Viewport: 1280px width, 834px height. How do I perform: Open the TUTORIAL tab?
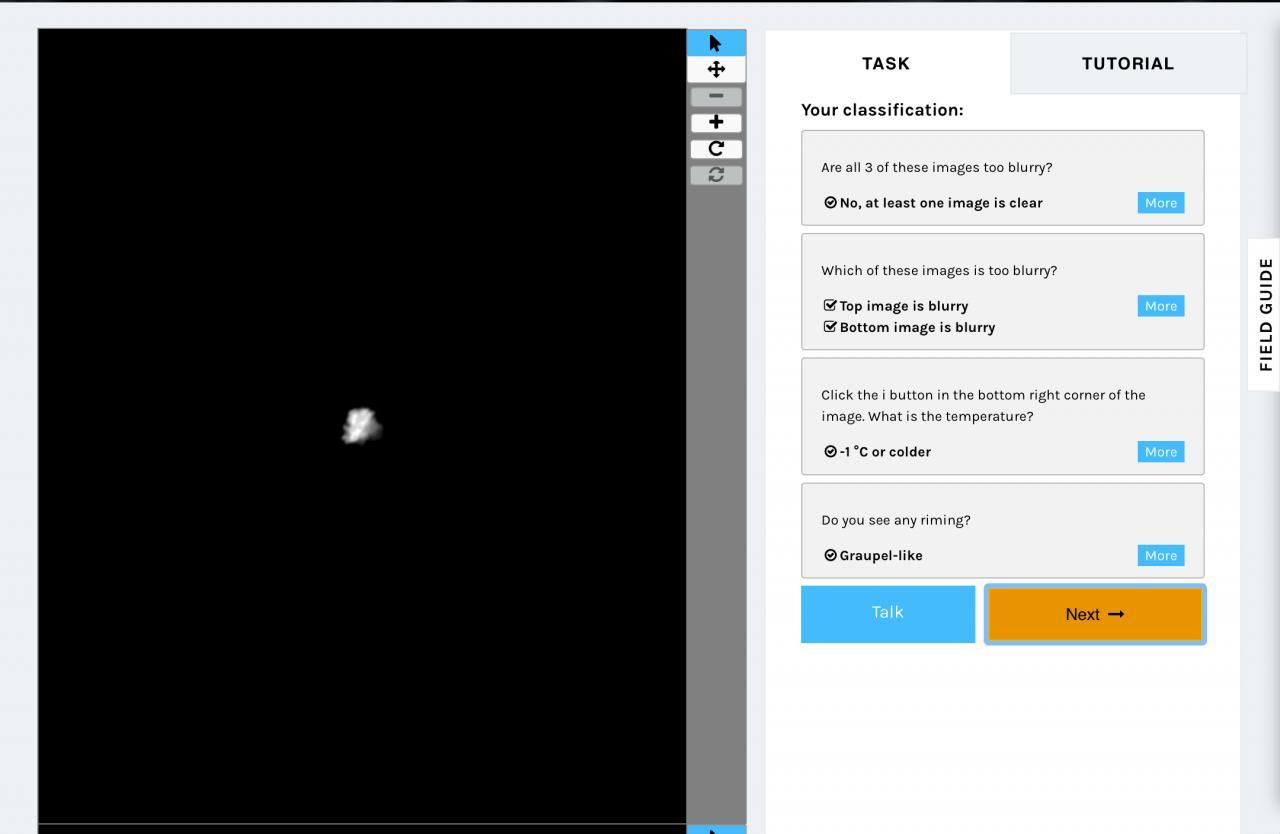tap(1128, 63)
